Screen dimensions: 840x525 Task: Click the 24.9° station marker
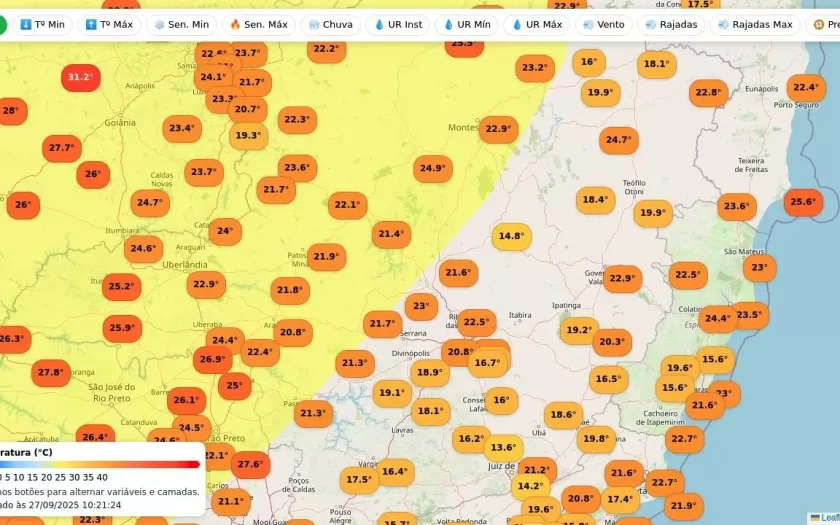(x=433, y=169)
